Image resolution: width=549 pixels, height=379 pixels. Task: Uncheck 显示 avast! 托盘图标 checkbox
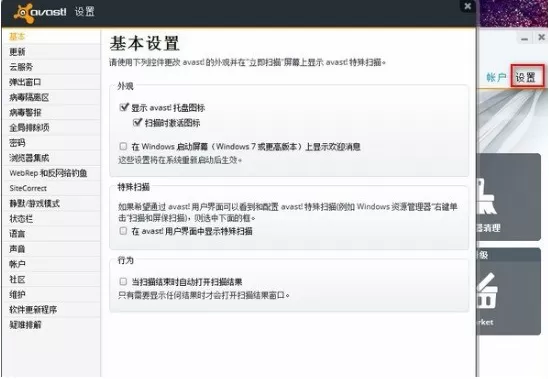coord(124,107)
